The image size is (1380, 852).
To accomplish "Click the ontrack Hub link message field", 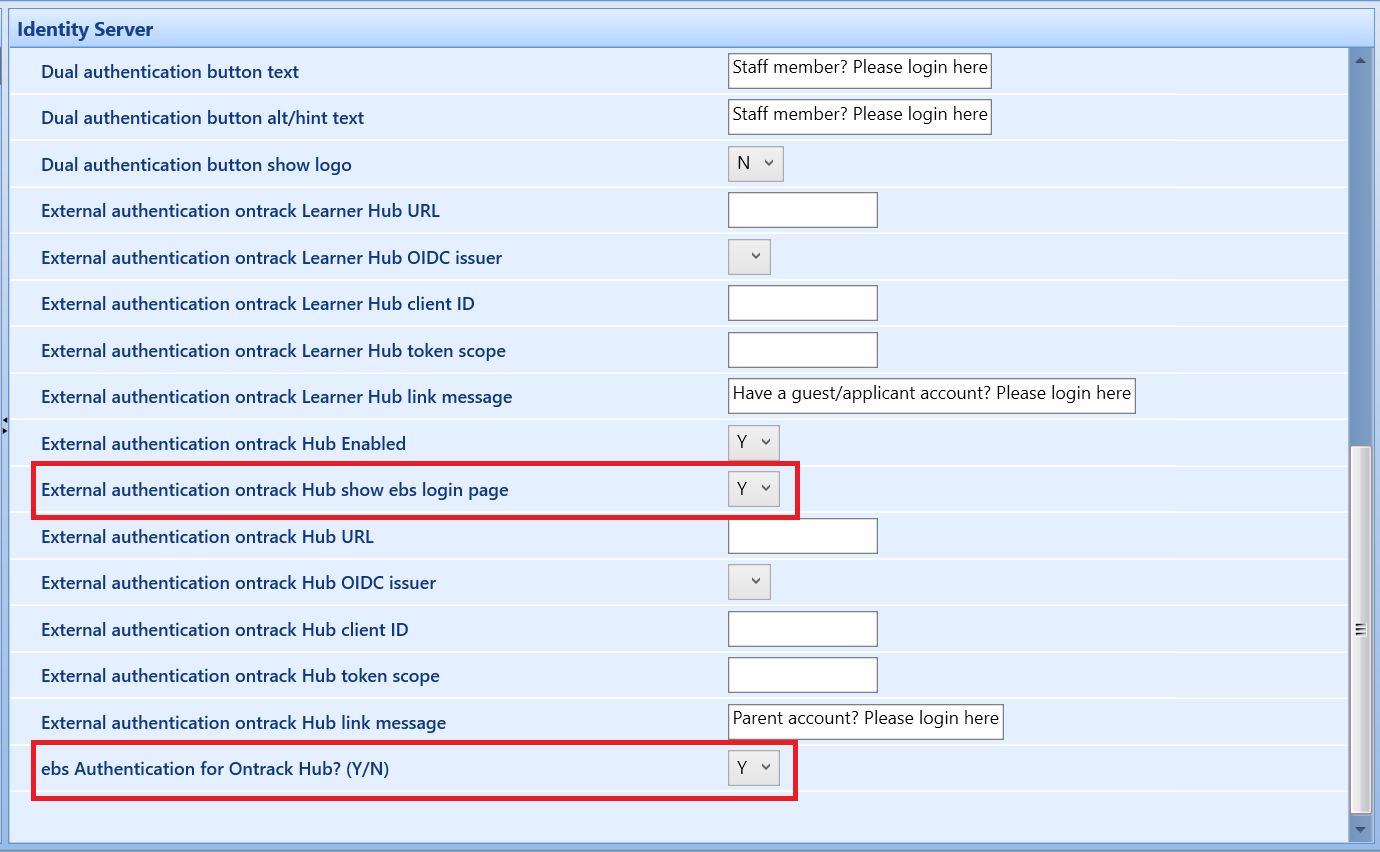I will 865,721.
